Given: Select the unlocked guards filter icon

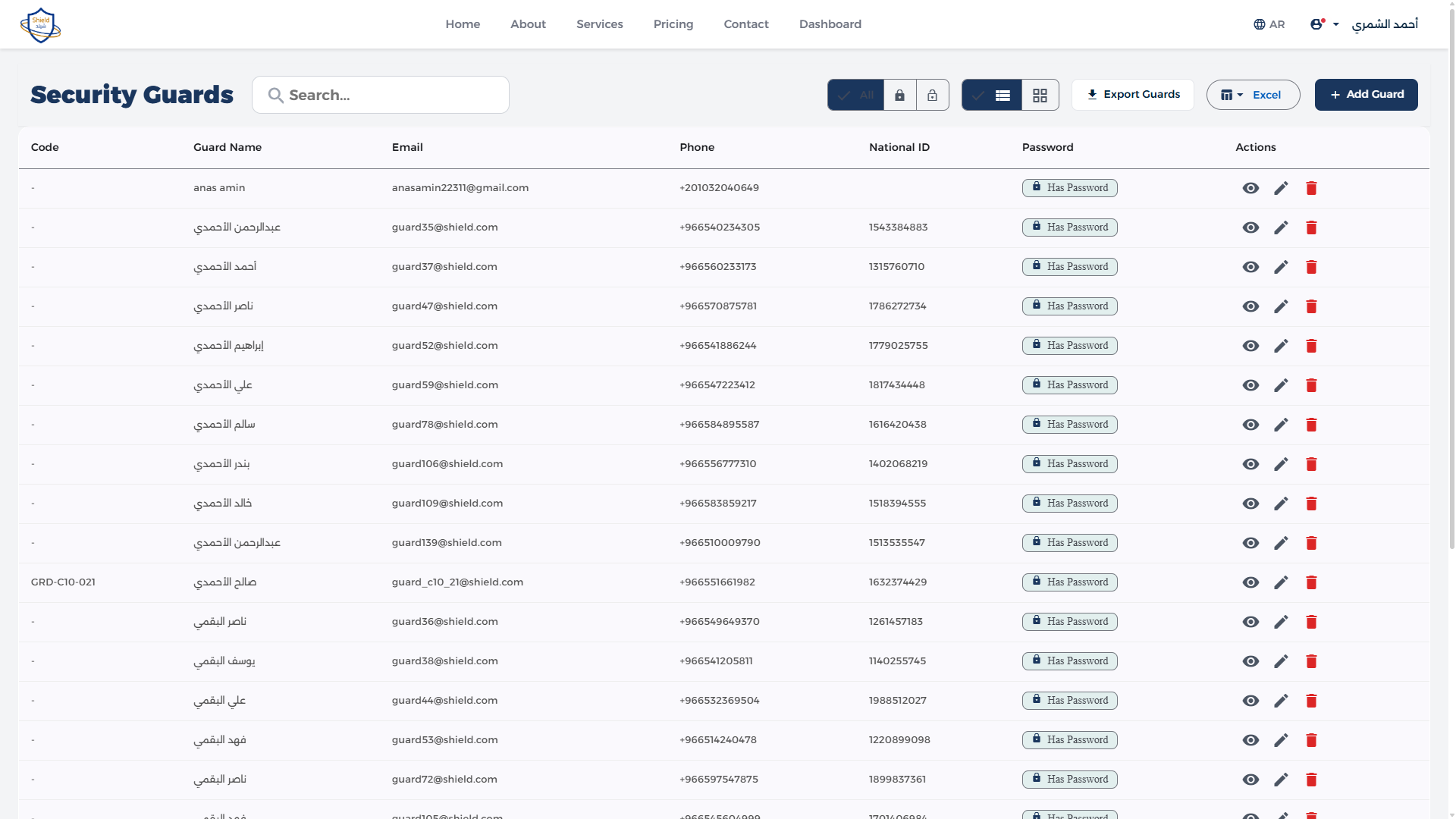Looking at the screenshot, I should click(932, 95).
